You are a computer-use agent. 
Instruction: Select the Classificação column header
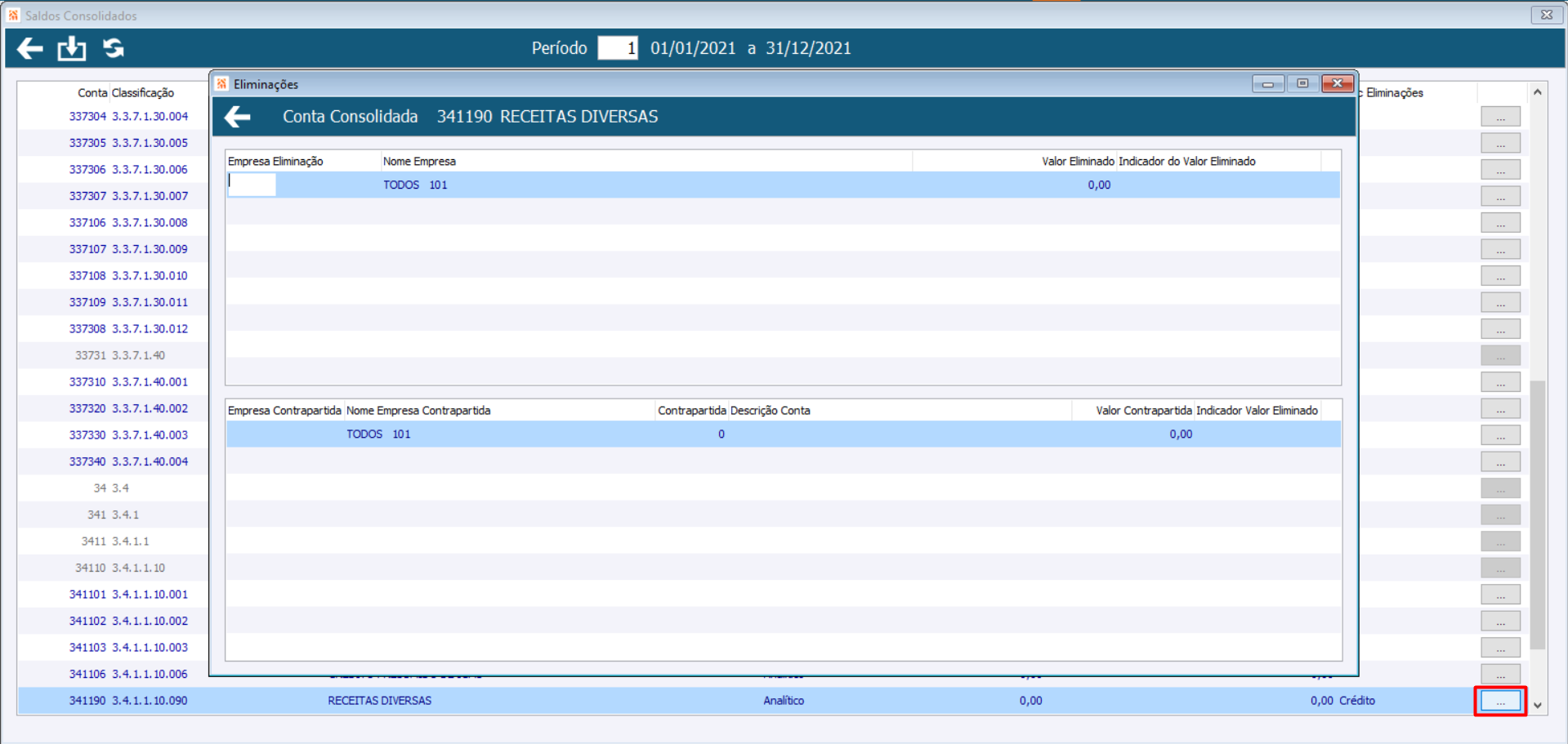143,93
